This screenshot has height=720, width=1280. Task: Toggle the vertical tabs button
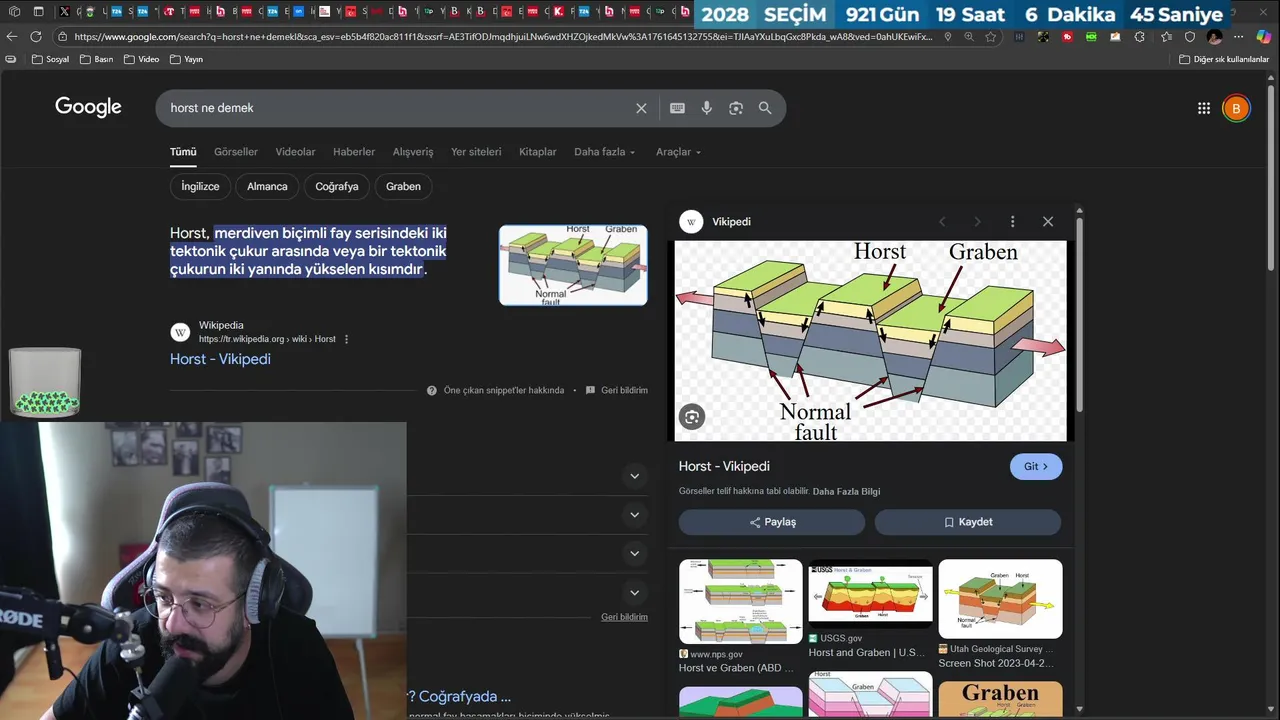pyautogui.click(x=38, y=12)
